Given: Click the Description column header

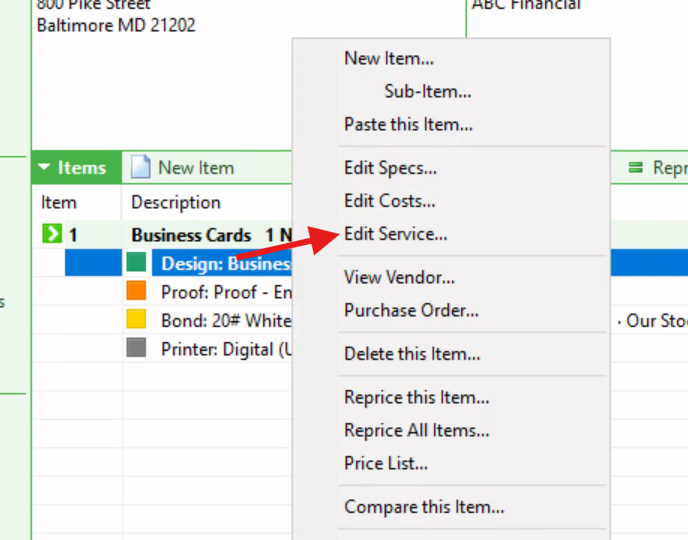Looking at the screenshot, I should tap(176, 202).
